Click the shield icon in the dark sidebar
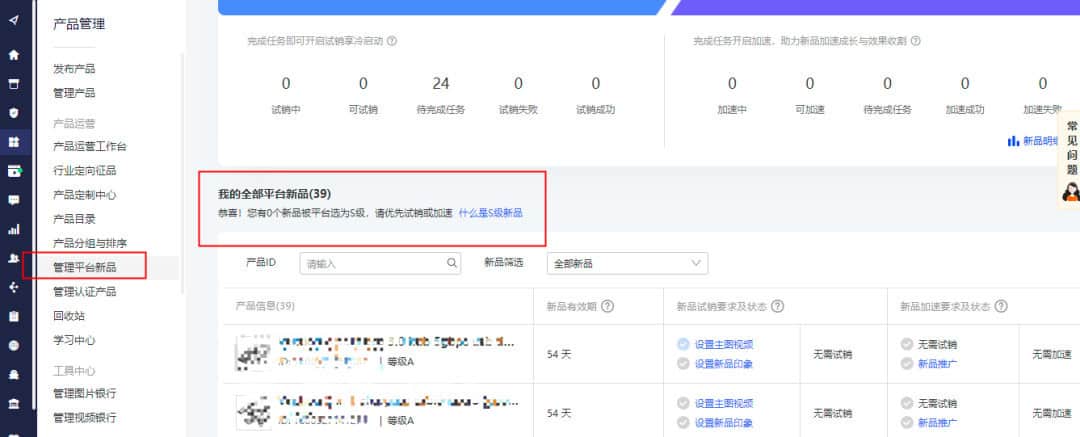The image size is (1080, 437). [x=14, y=113]
